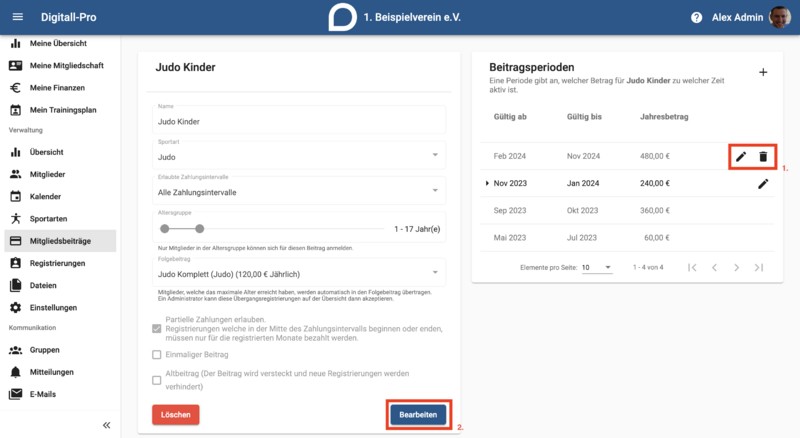Viewport: 800px width, 438px height.
Task: Open the Sportart Judo dropdown
Action: coord(298,155)
